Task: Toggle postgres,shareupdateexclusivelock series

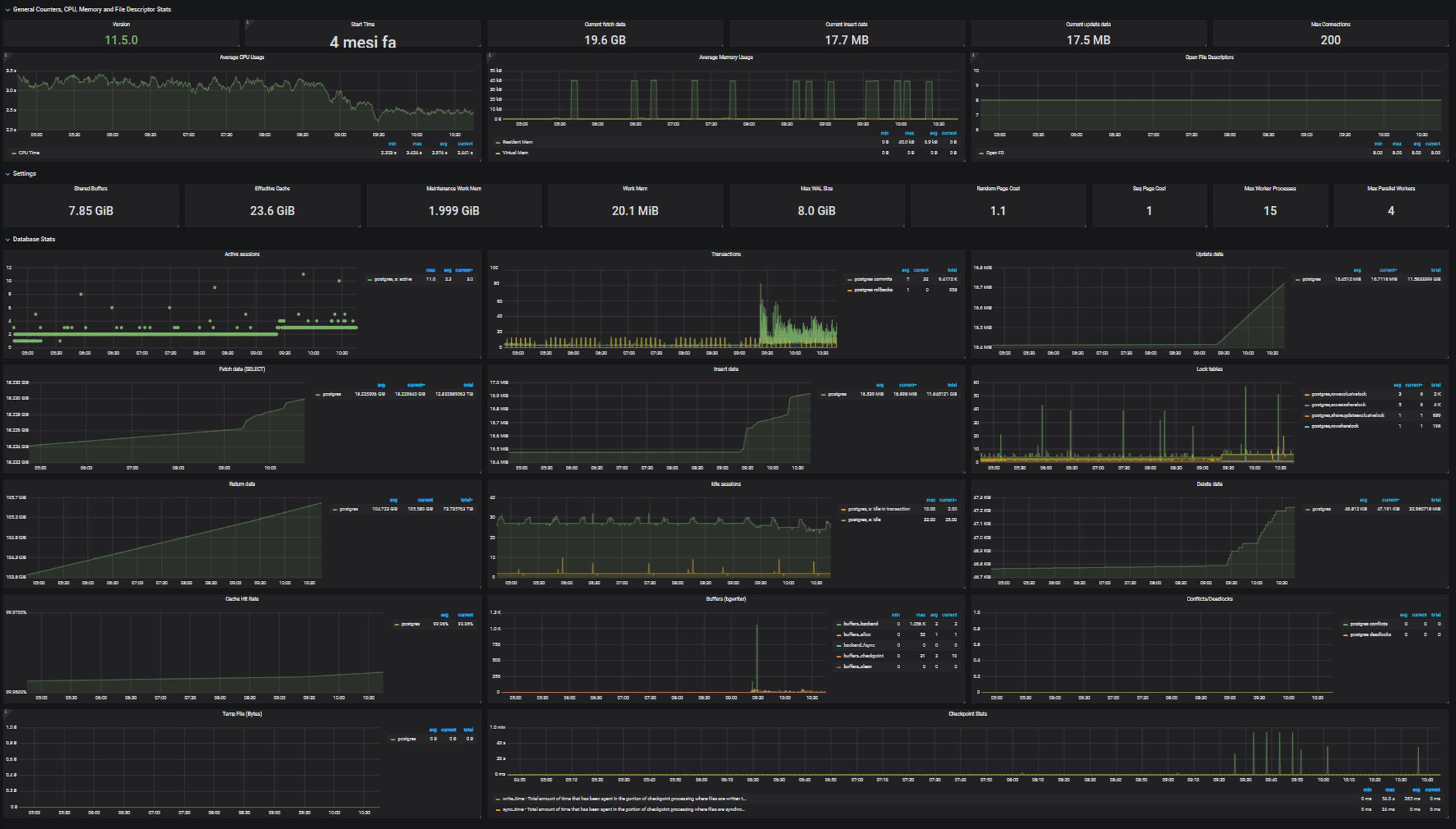Action: click(x=1348, y=415)
